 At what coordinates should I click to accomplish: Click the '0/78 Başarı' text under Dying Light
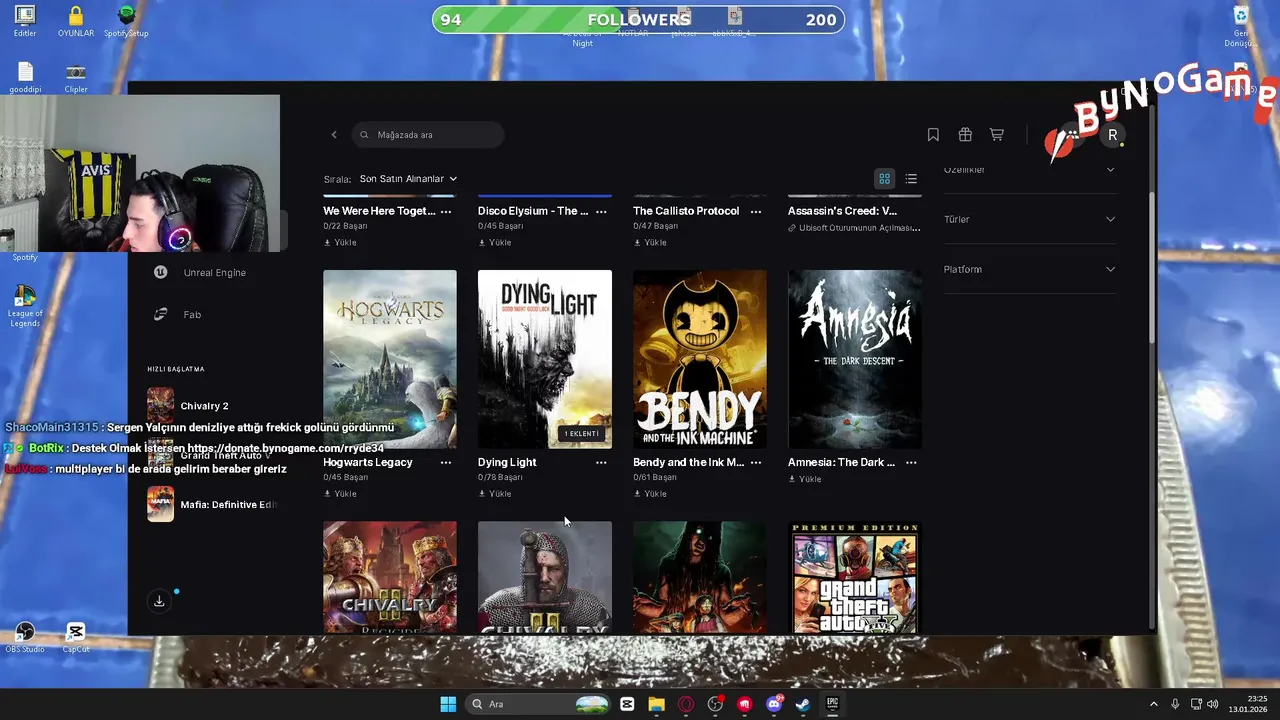501,478
